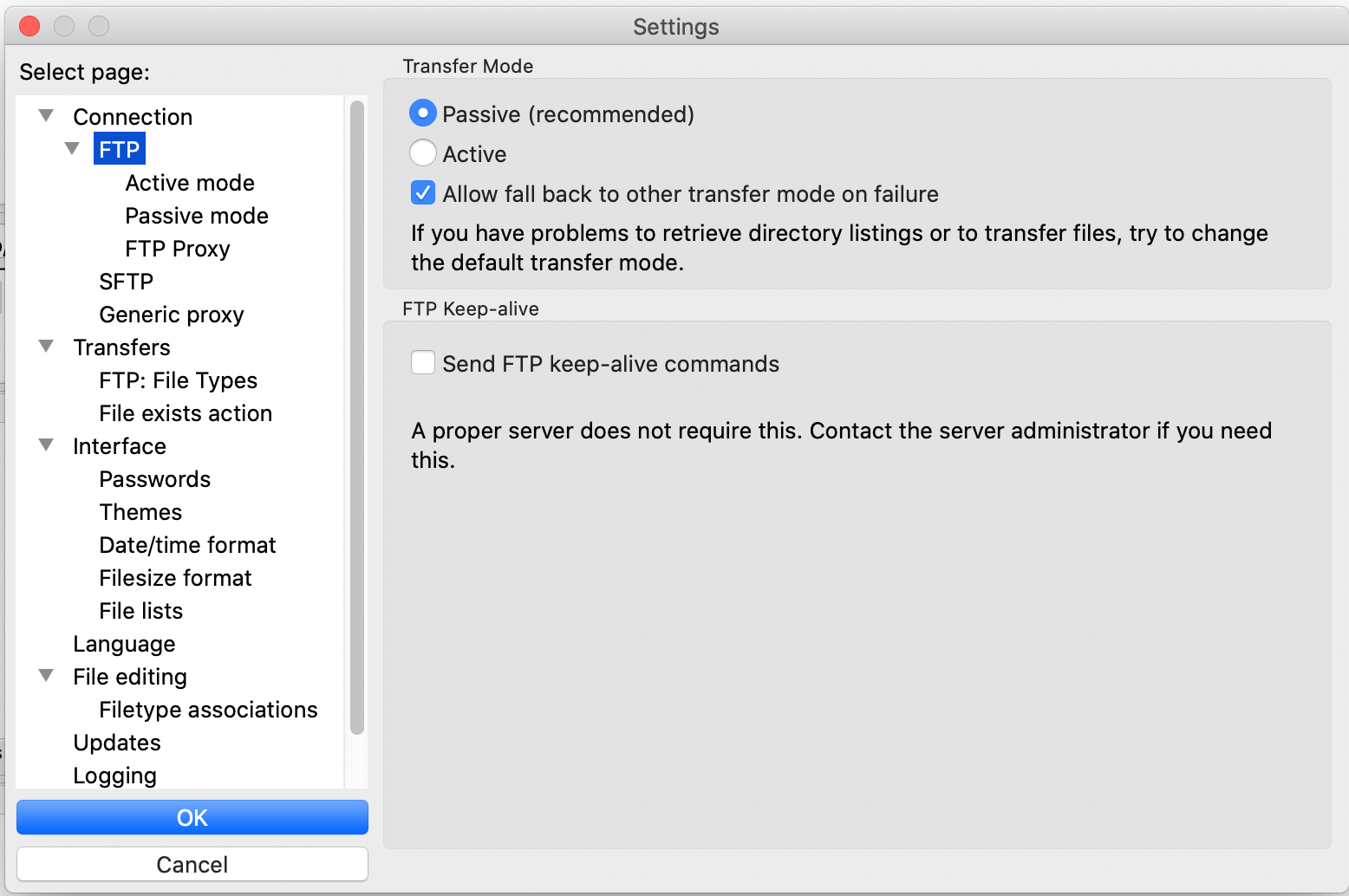Viewport: 1349px width, 896px height.
Task: Collapse the File editing section
Action: 45,675
